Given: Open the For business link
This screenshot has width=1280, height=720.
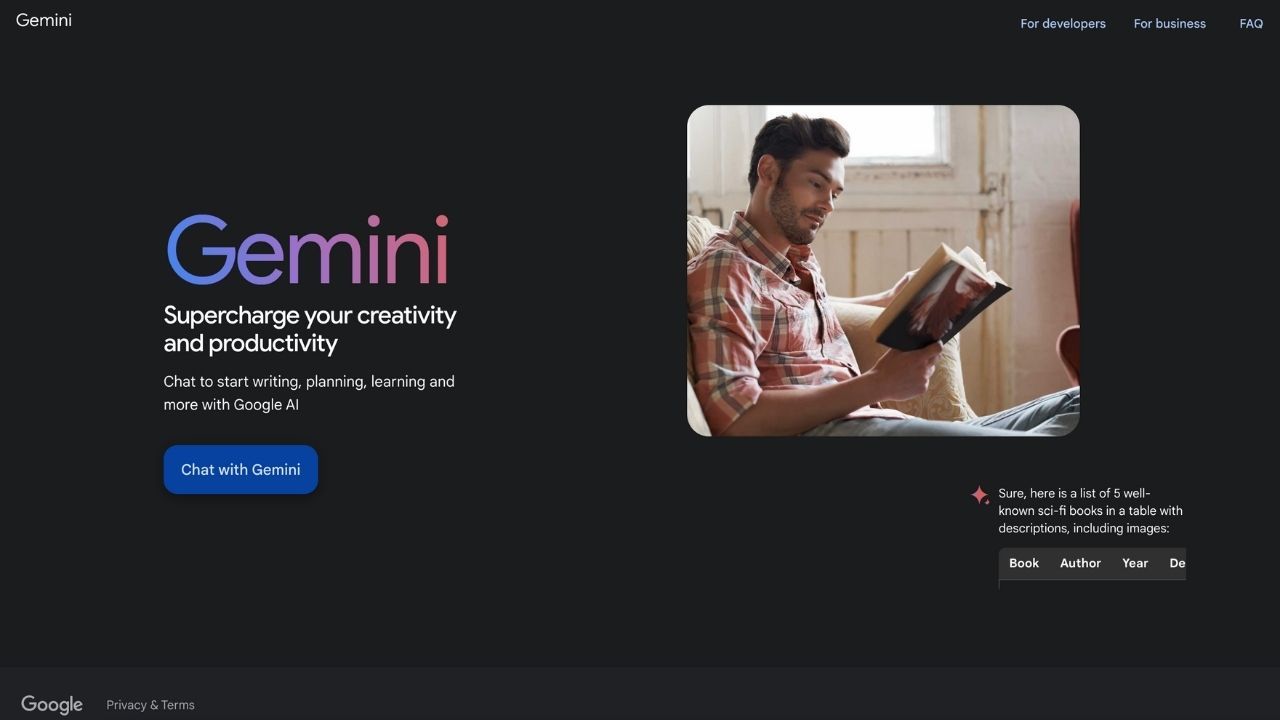Looking at the screenshot, I should pos(1170,24).
